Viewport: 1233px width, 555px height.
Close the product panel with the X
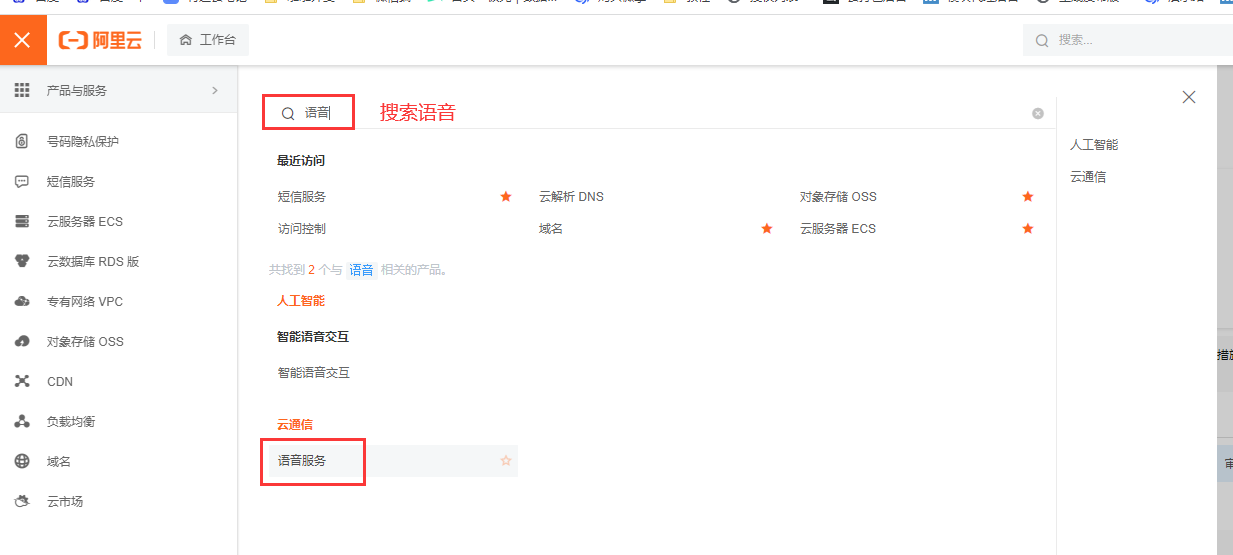click(x=1189, y=97)
